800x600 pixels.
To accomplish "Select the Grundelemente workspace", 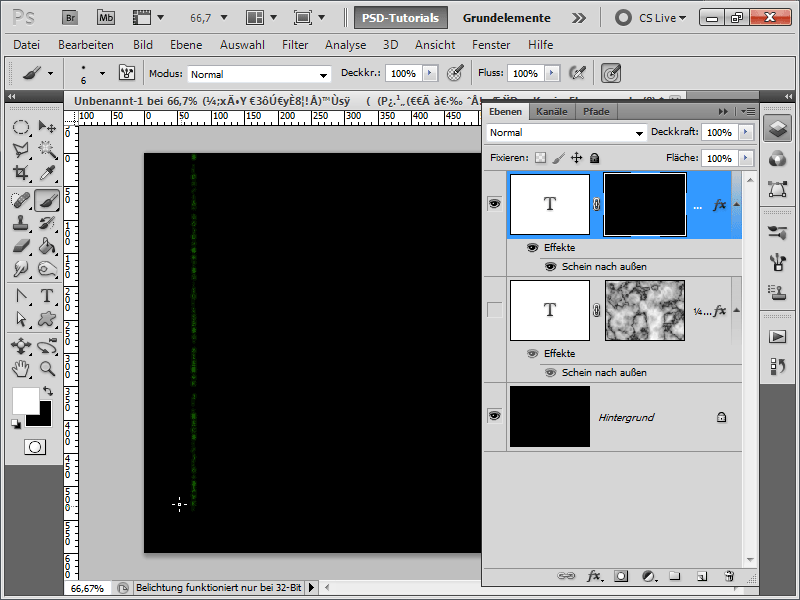I will point(507,18).
